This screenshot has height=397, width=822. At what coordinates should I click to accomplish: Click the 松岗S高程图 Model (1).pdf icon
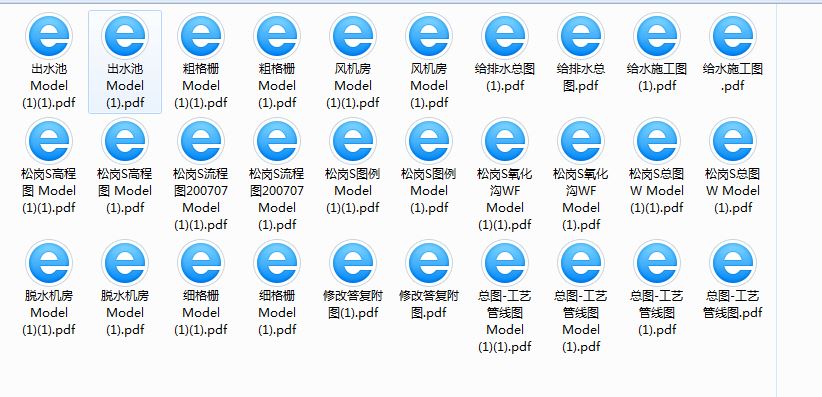point(125,141)
